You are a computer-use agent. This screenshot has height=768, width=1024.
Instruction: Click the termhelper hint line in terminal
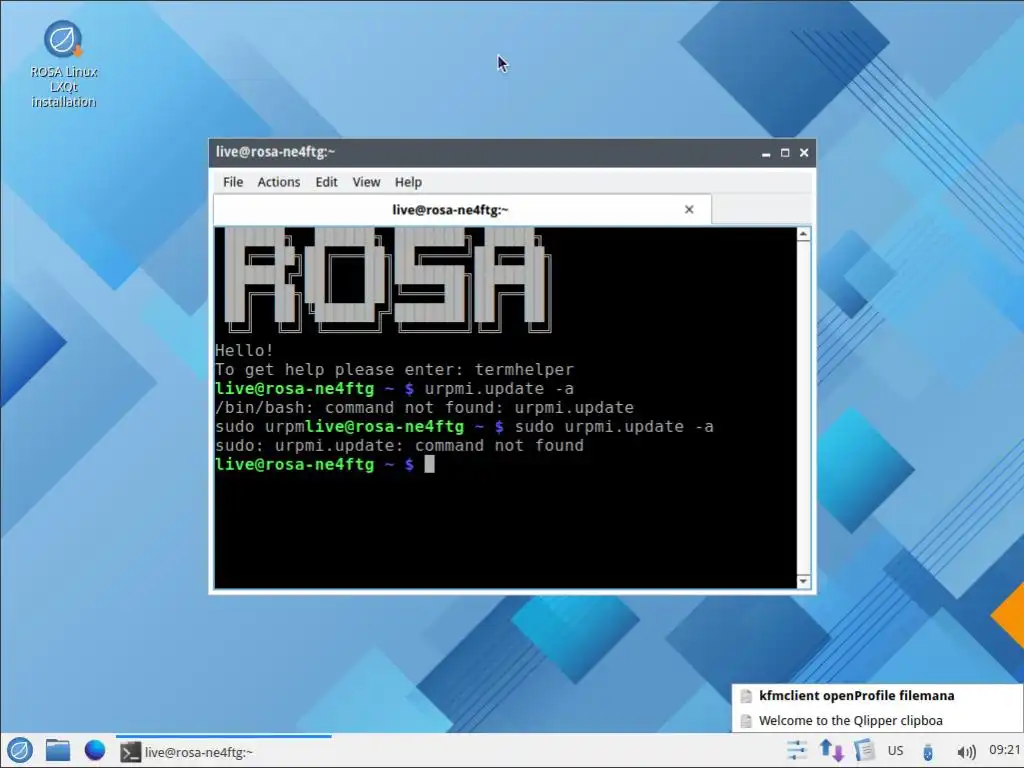pyautogui.click(x=394, y=370)
